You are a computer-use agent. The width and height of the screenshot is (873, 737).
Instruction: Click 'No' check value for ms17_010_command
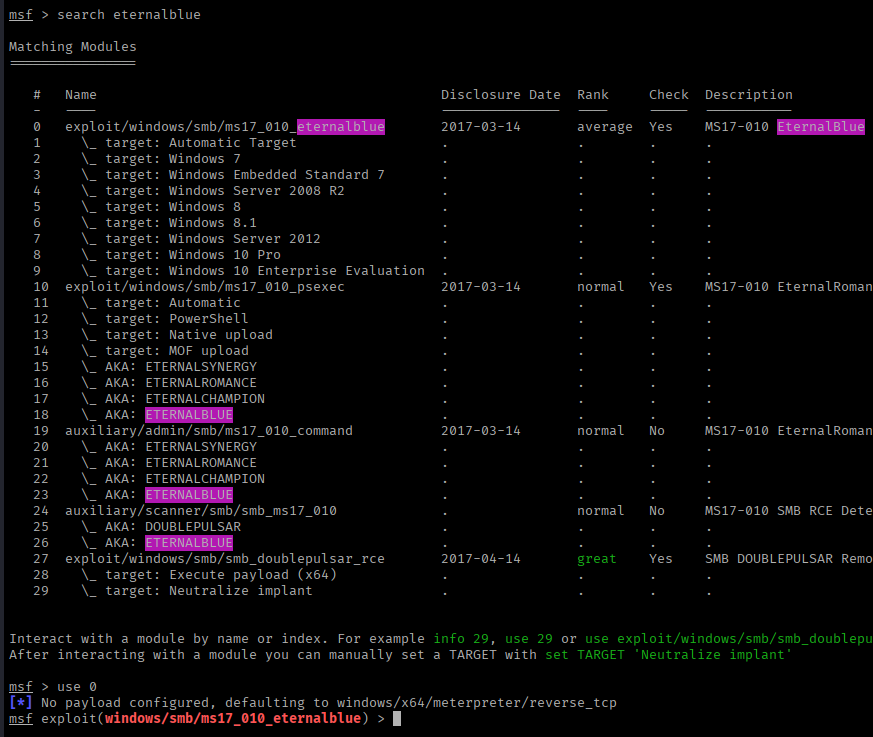656,431
